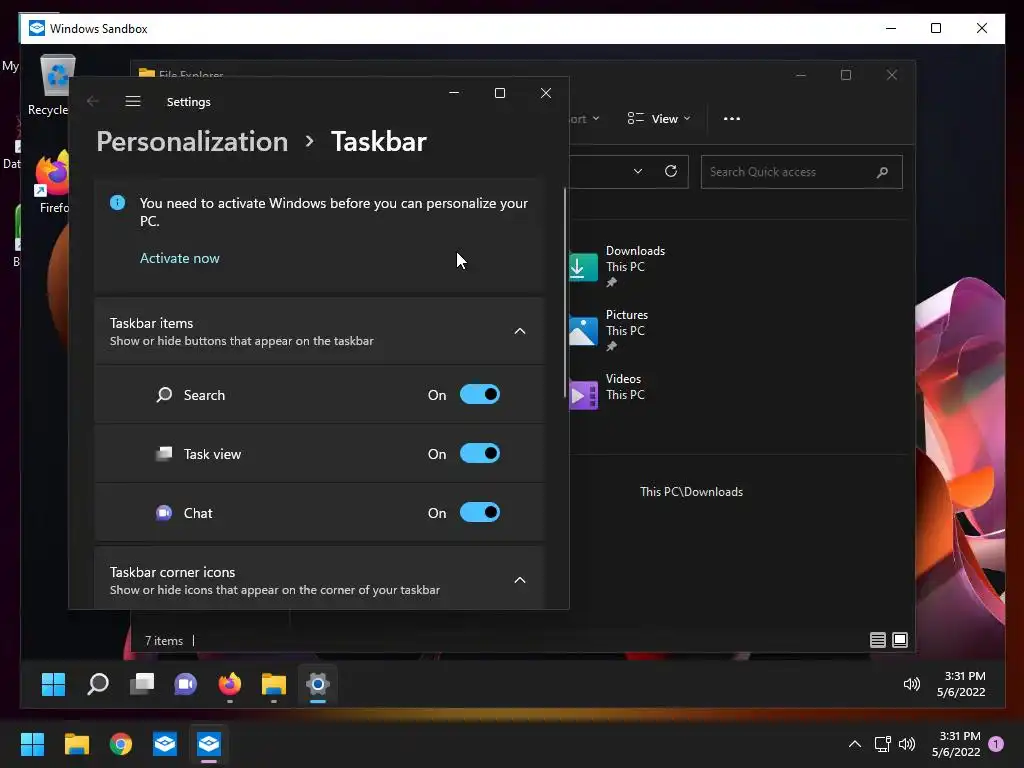Click sandbox volume speaker icon
The image size is (1024, 768).
tap(912, 684)
